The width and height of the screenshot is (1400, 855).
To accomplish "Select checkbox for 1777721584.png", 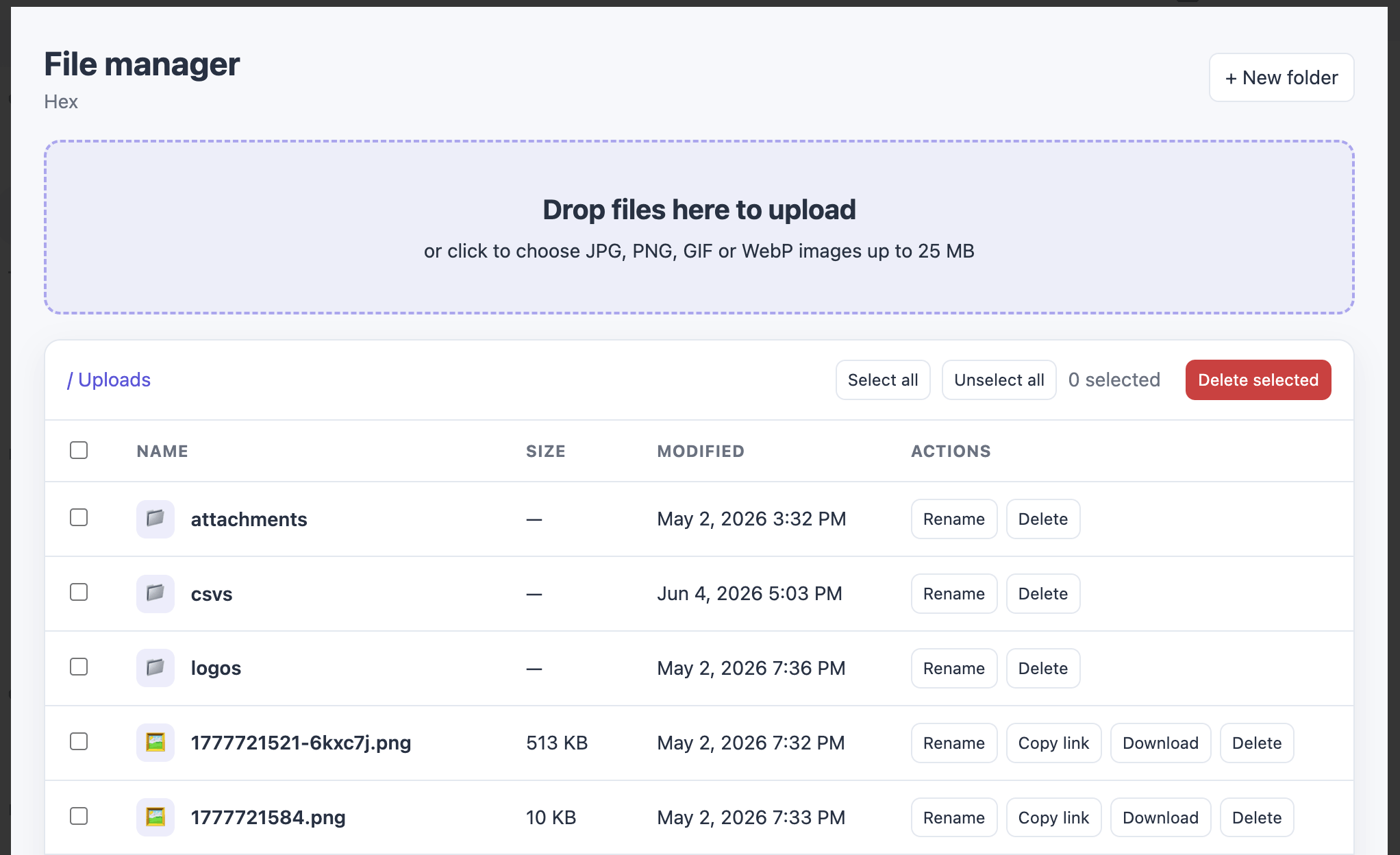I will [x=79, y=816].
